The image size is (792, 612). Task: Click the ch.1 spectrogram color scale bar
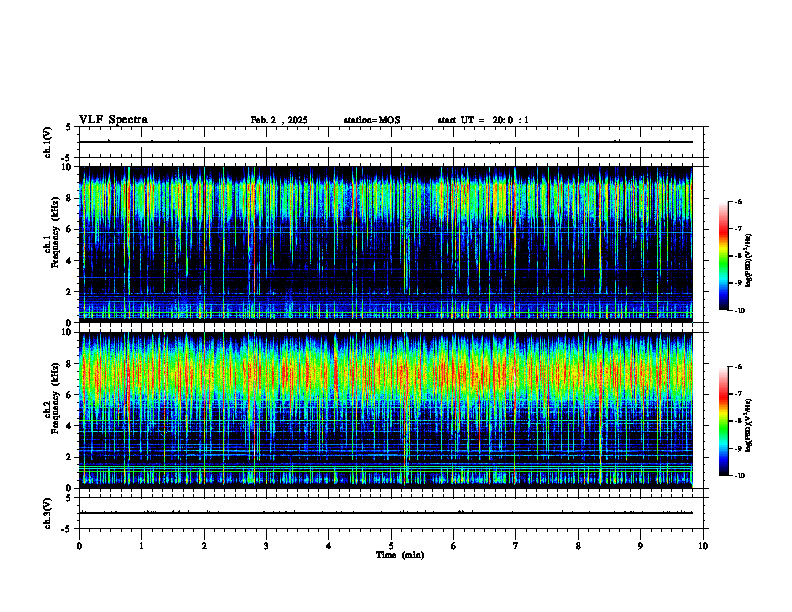pyautogui.click(x=724, y=256)
